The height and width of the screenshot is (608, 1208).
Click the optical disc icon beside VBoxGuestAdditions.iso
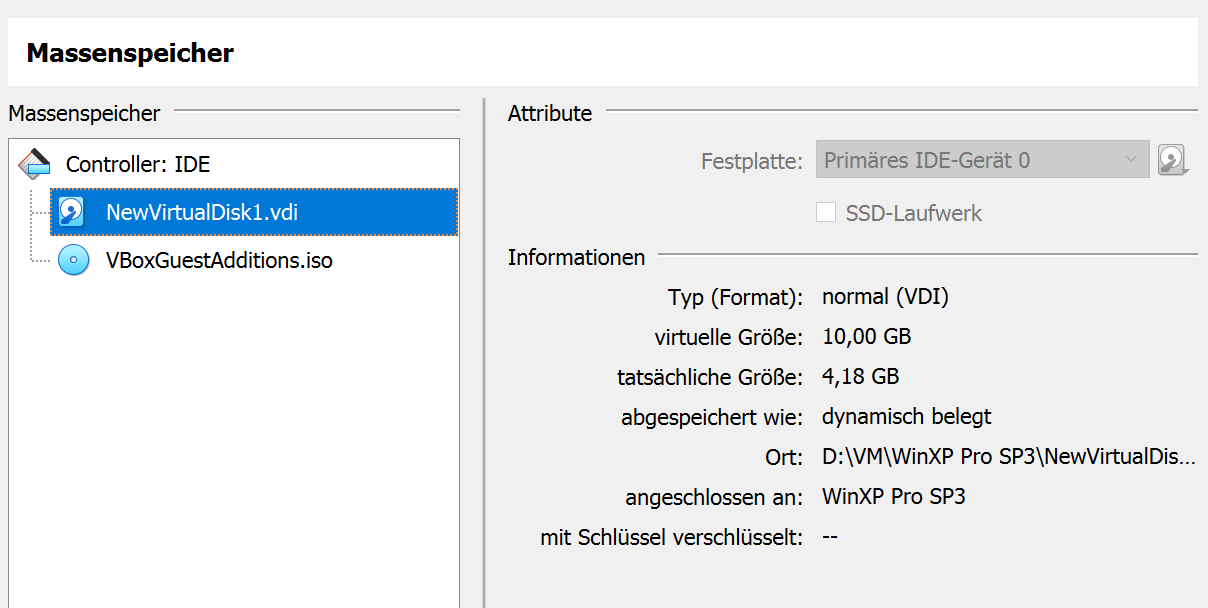point(73,261)
